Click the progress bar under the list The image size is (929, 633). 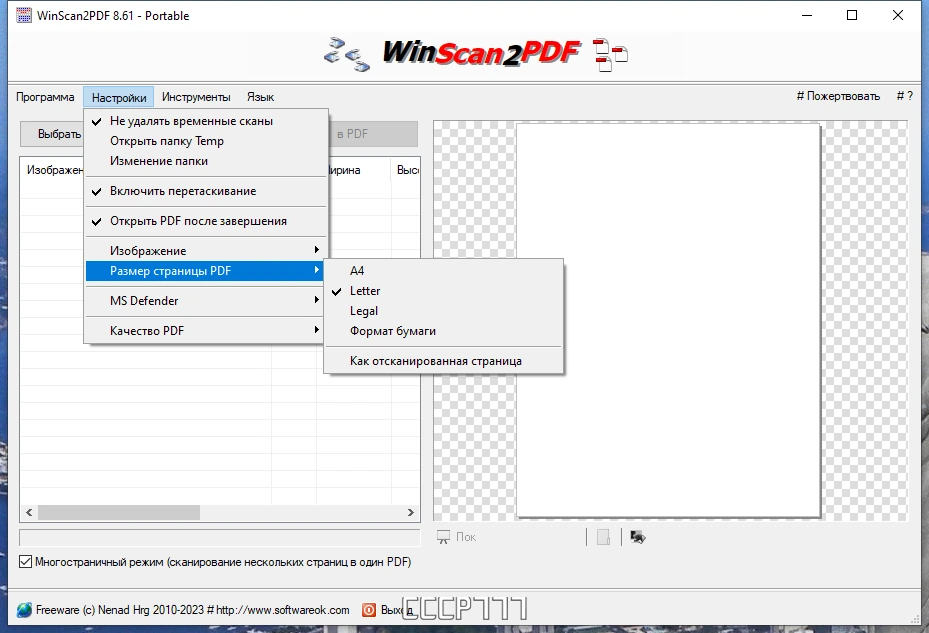[x=220, y=538]
